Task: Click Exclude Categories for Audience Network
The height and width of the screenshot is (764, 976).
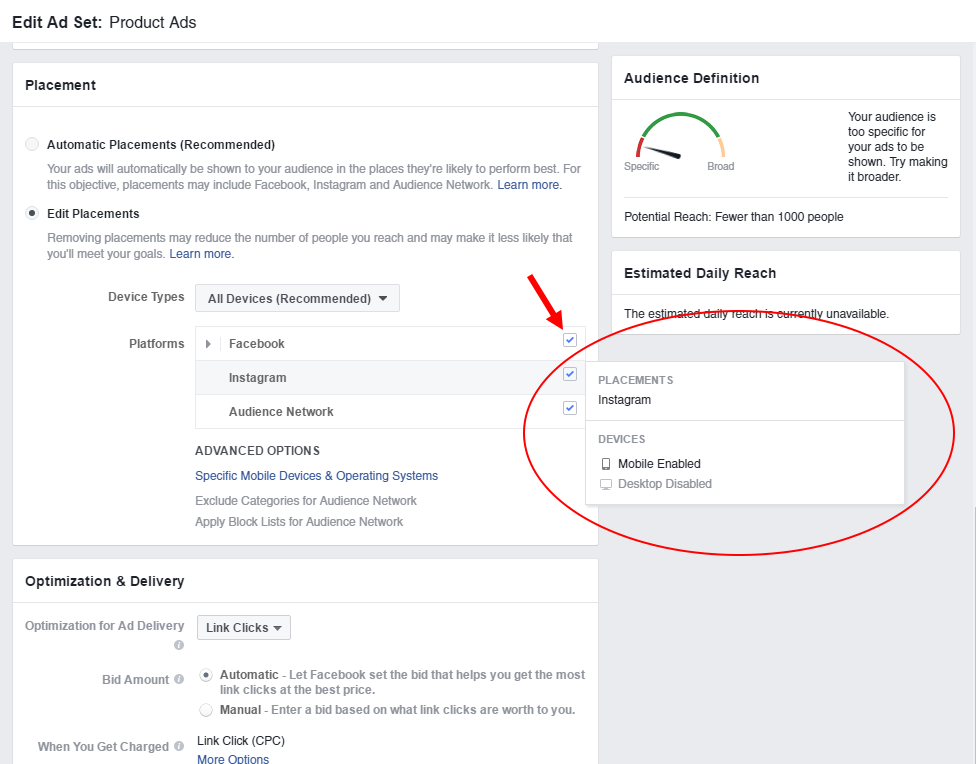Action: 306,501
